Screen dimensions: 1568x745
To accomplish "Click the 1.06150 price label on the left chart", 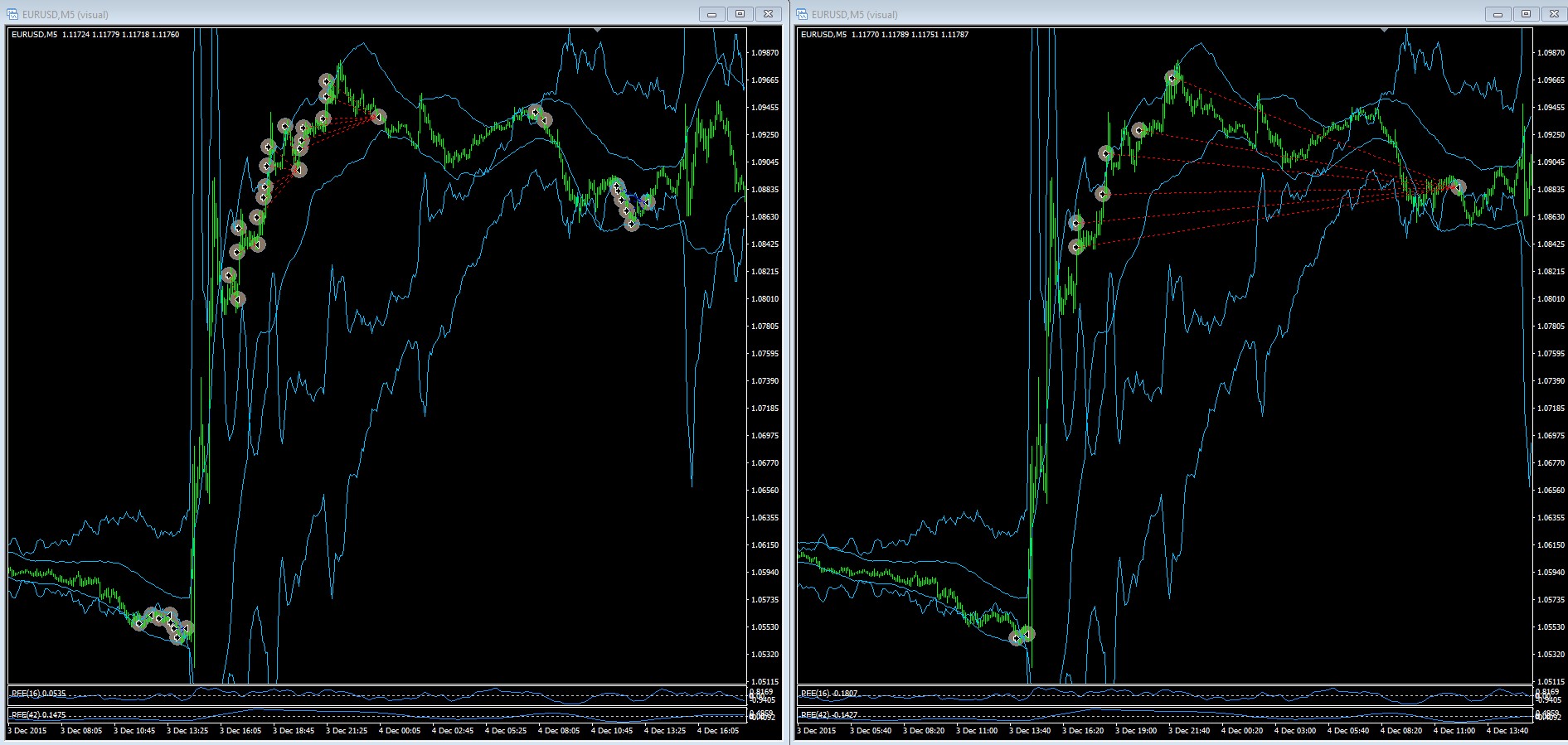I will [765, 544].
